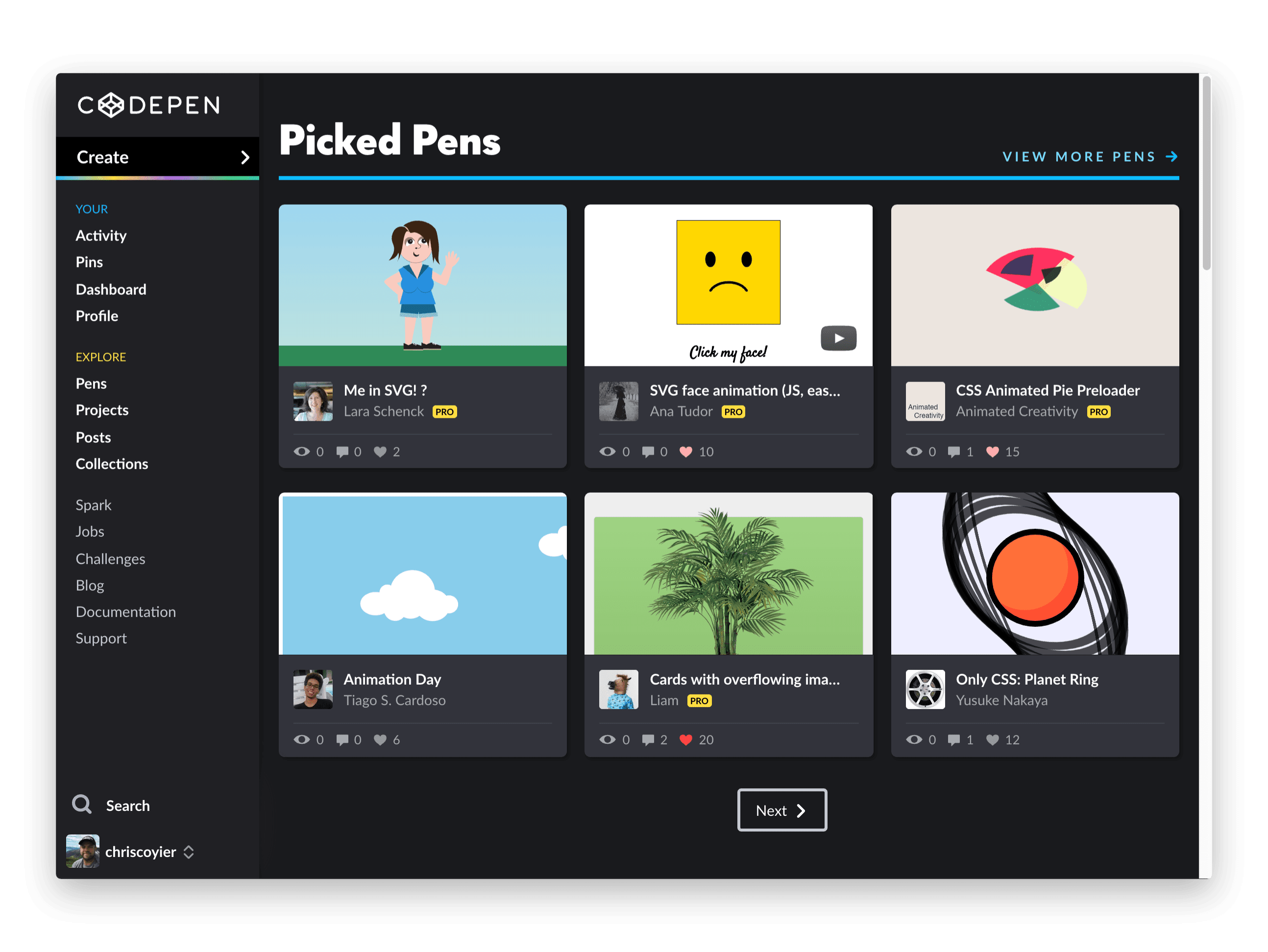
Task: Follow the View More Pens link
Action: pyautogui.click(x=1089, y=156)
